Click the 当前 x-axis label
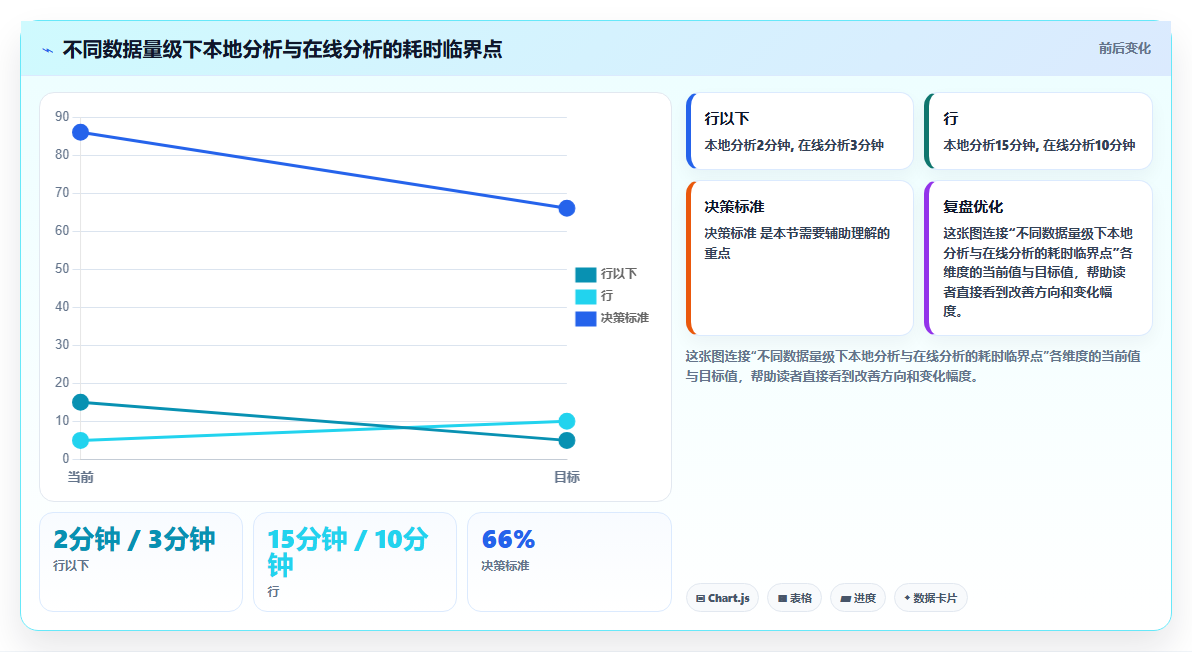Image resolution: width=1192 pixels, height=652 pixels. point(81,477)
